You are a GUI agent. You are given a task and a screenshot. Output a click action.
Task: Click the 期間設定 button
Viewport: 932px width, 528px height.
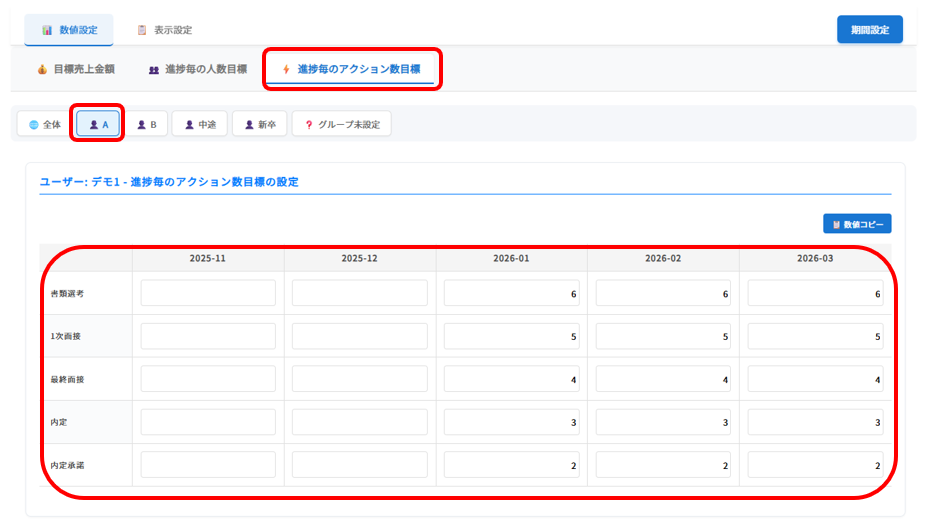pyautogui.click(x=869, y=30)
